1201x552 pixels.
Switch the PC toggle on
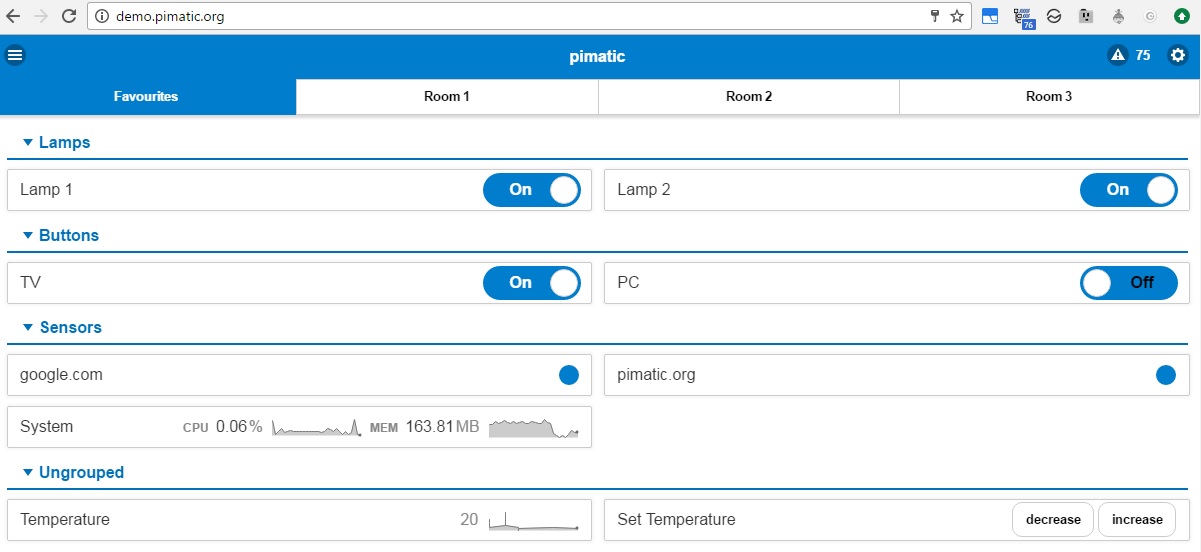pos(1128,283)
